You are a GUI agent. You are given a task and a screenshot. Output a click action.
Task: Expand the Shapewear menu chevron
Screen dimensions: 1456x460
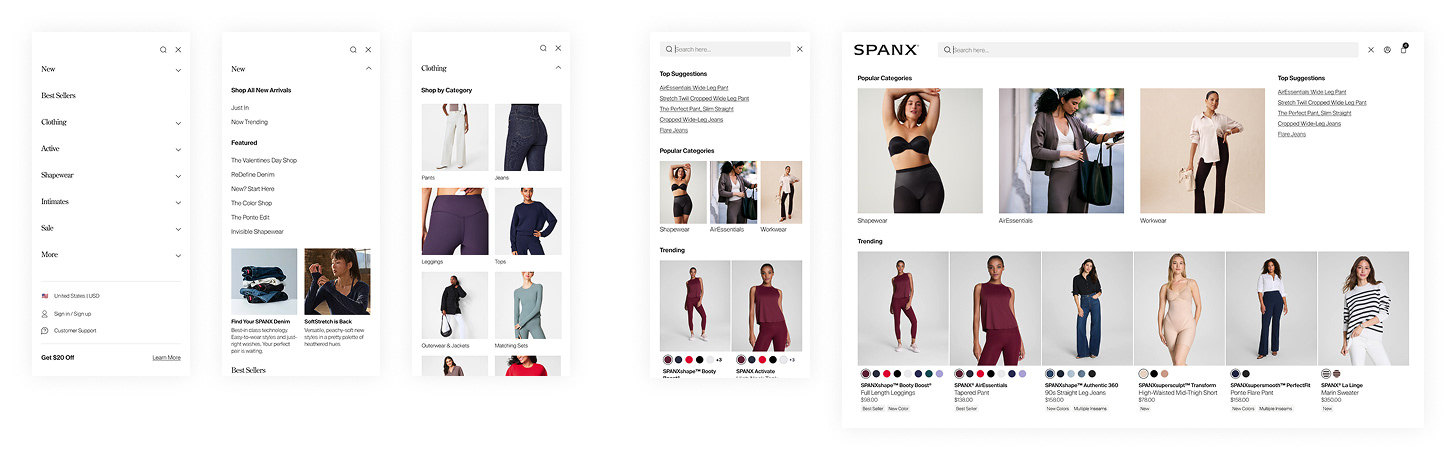pos(178,176)
